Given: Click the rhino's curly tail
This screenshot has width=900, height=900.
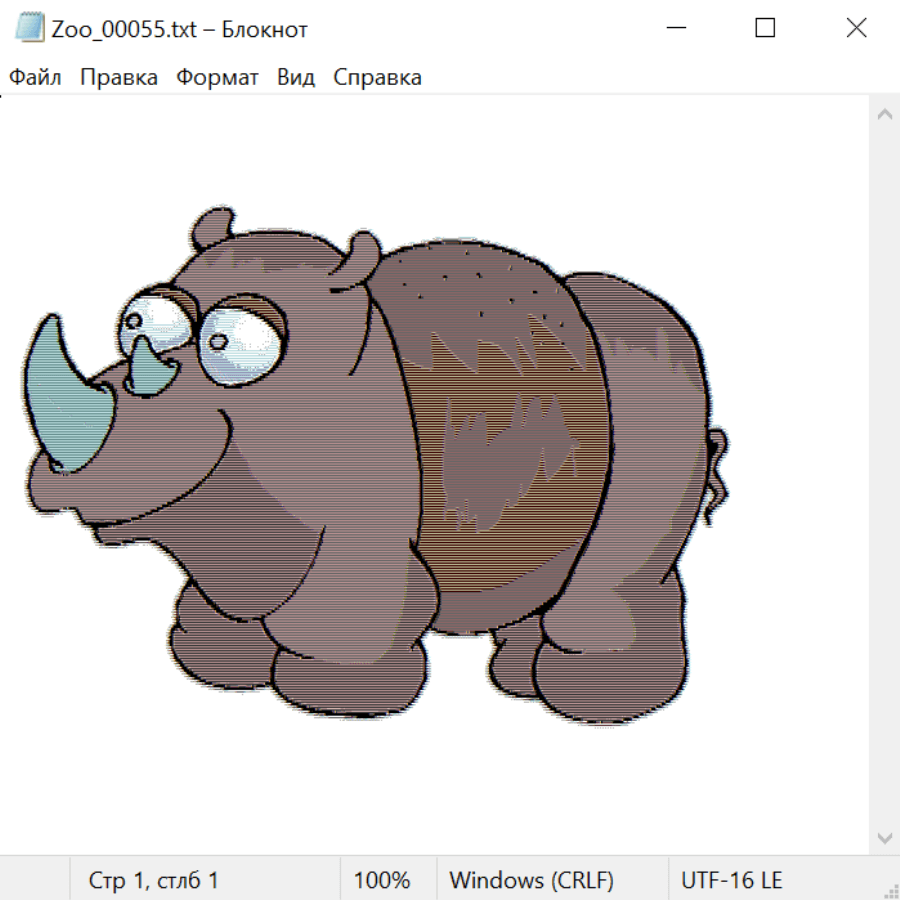Looking at the screenshot, I should click(717, 470).
